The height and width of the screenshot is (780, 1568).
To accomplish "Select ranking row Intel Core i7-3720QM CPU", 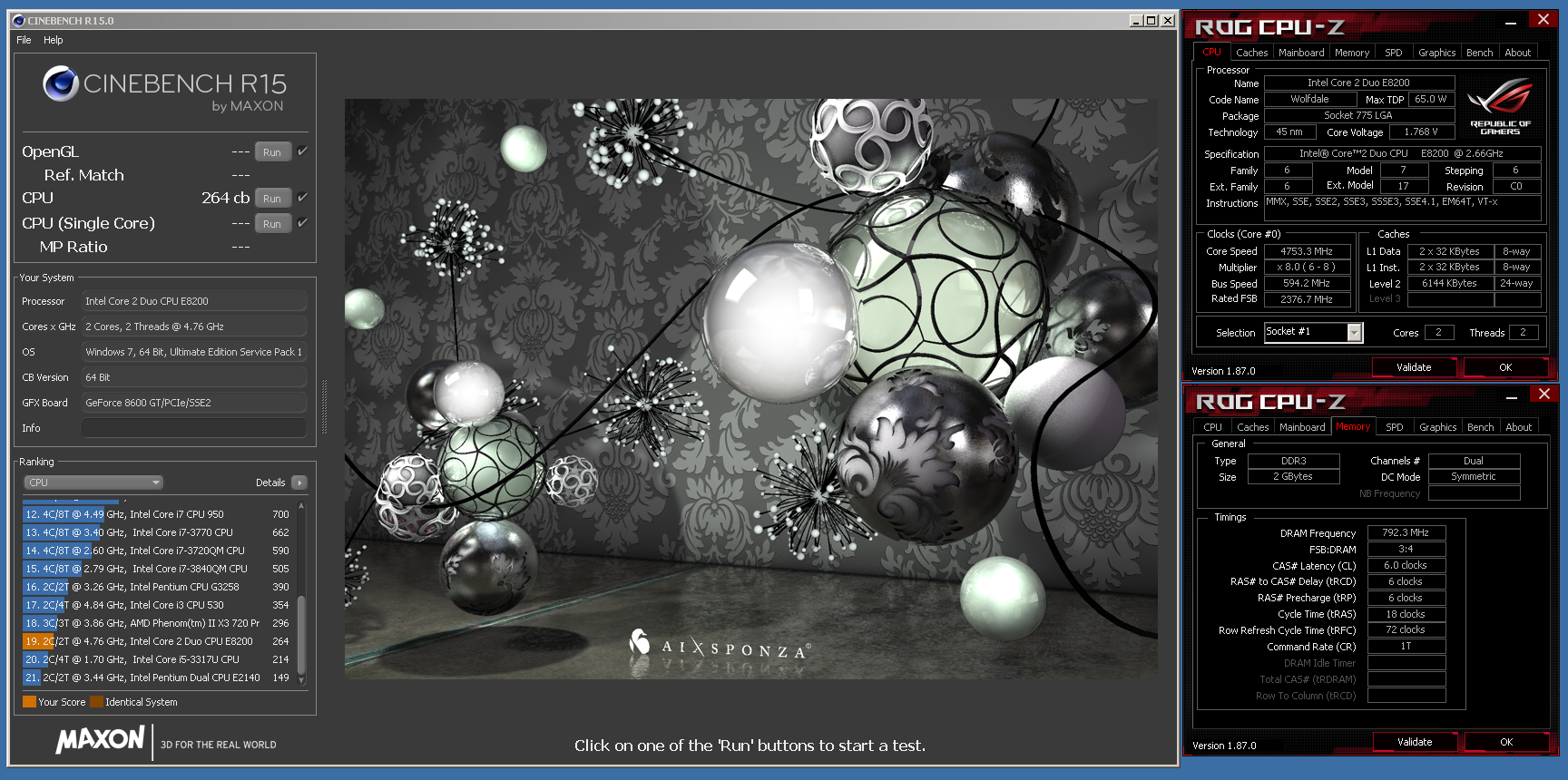I will click(x=157, y=551).
